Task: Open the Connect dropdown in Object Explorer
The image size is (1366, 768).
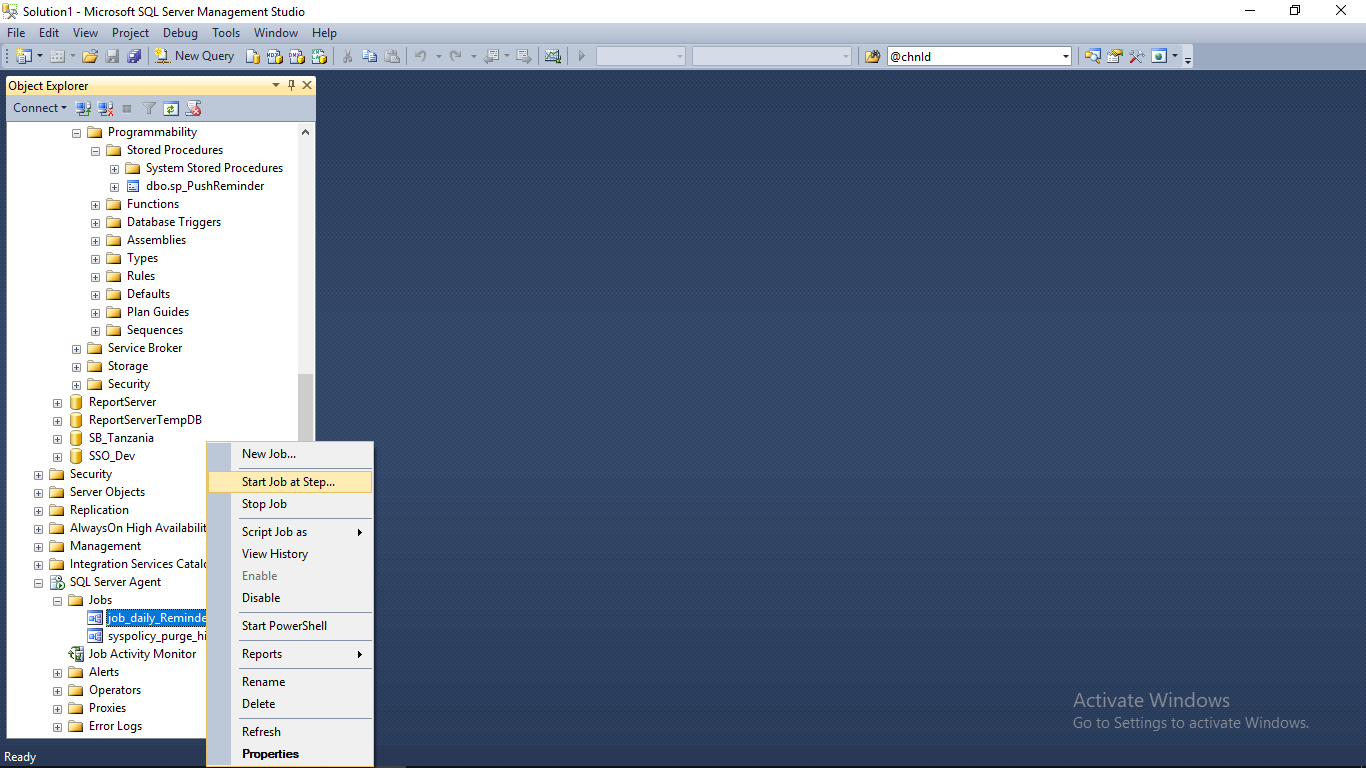Action: (40, 108)
